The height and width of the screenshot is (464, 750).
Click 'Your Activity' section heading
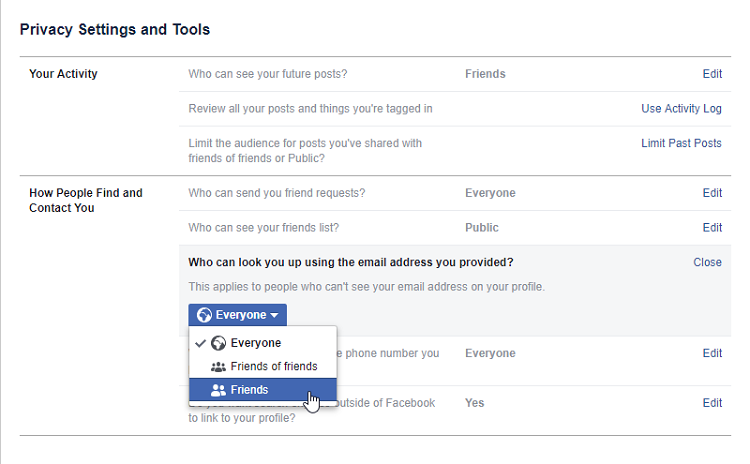point(63,74)
